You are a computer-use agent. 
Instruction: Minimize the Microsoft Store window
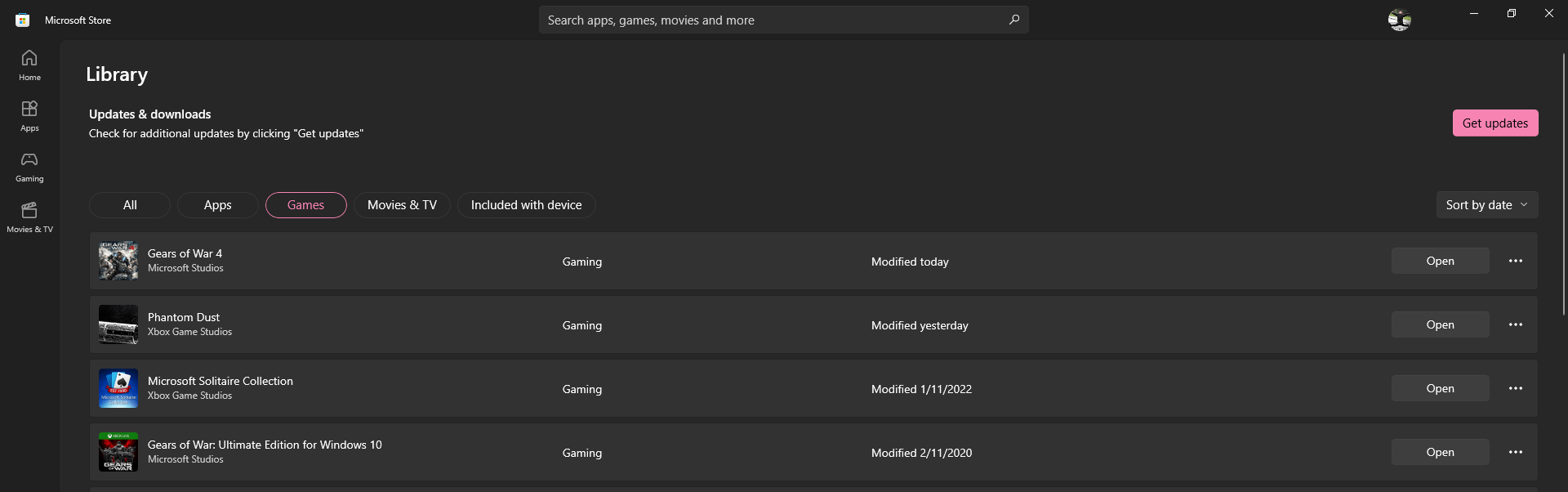pyautogui.click(x=1474, y=13)
